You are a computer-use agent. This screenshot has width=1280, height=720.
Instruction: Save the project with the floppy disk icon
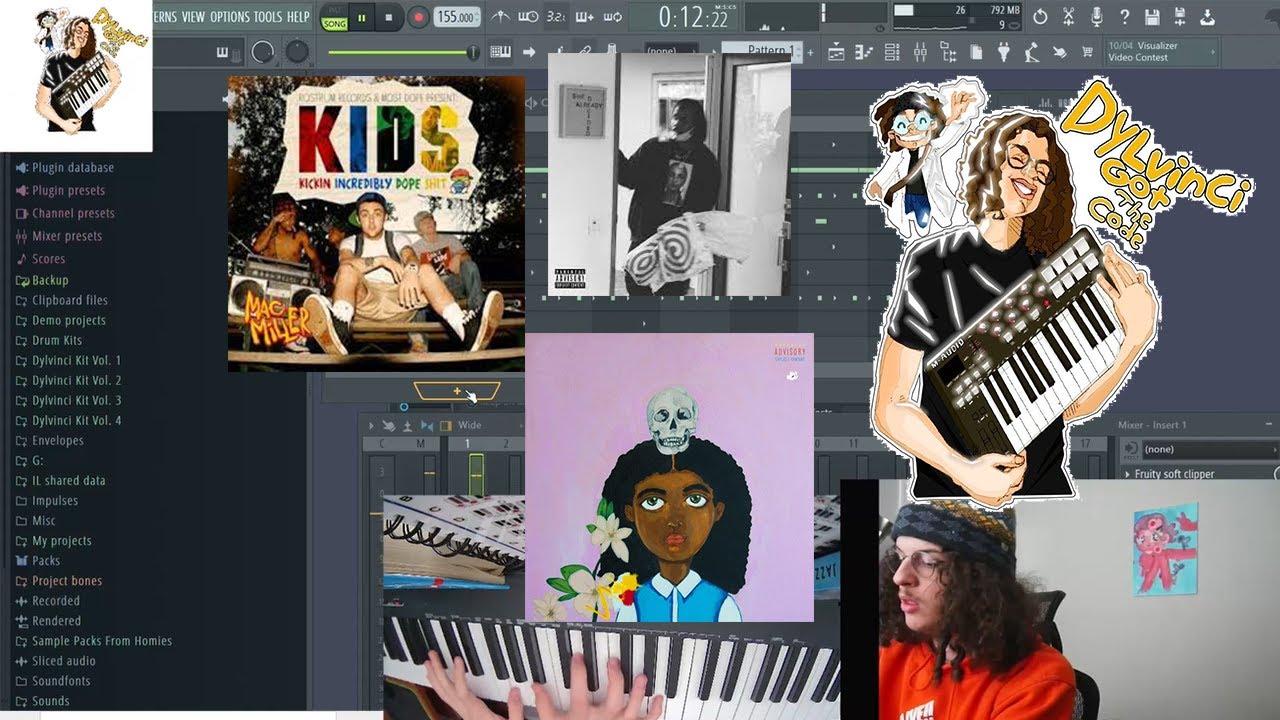[1152, 17]
